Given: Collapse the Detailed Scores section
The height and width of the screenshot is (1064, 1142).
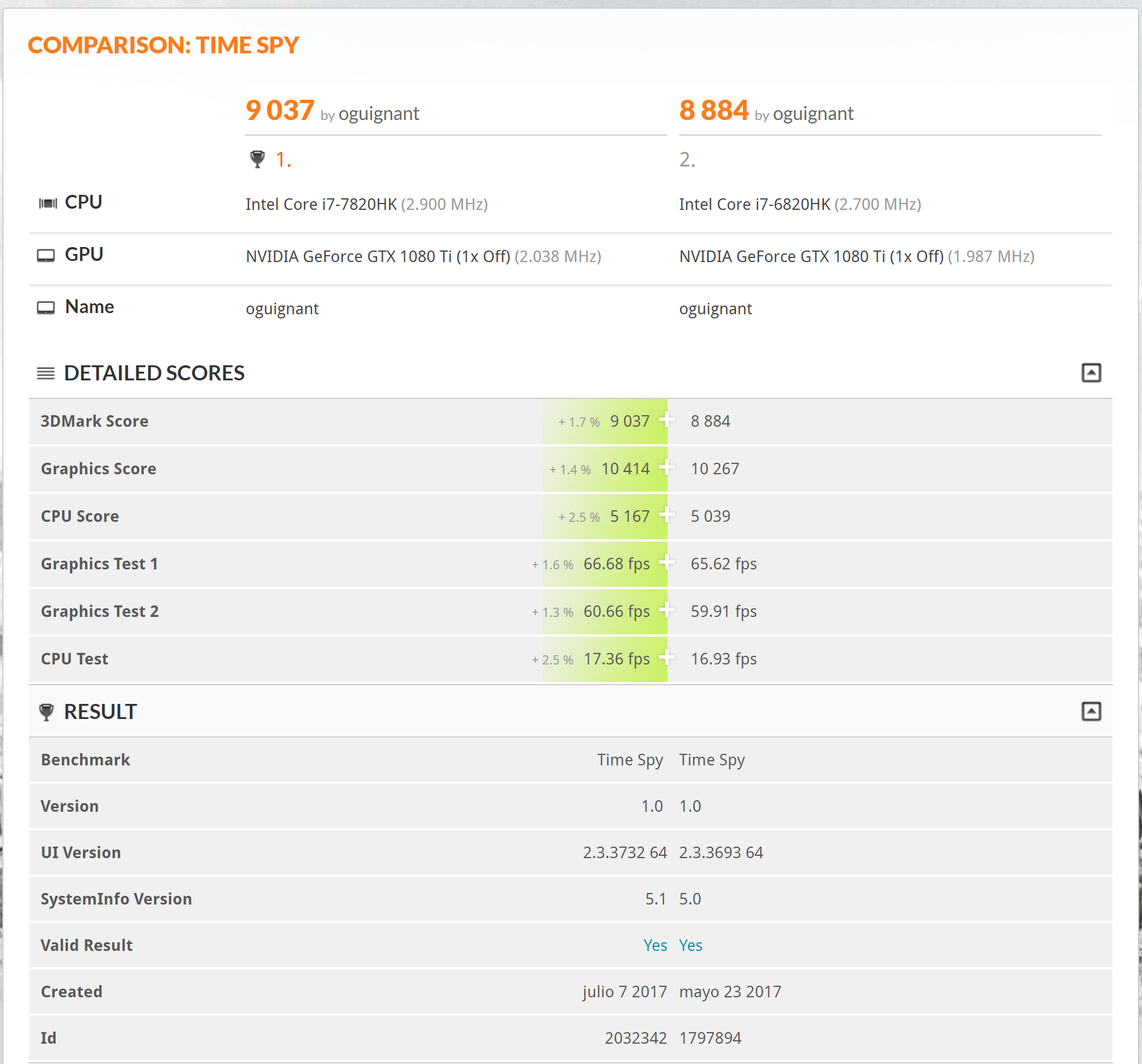Looking at the screenshot, I should pos(1091,373).
